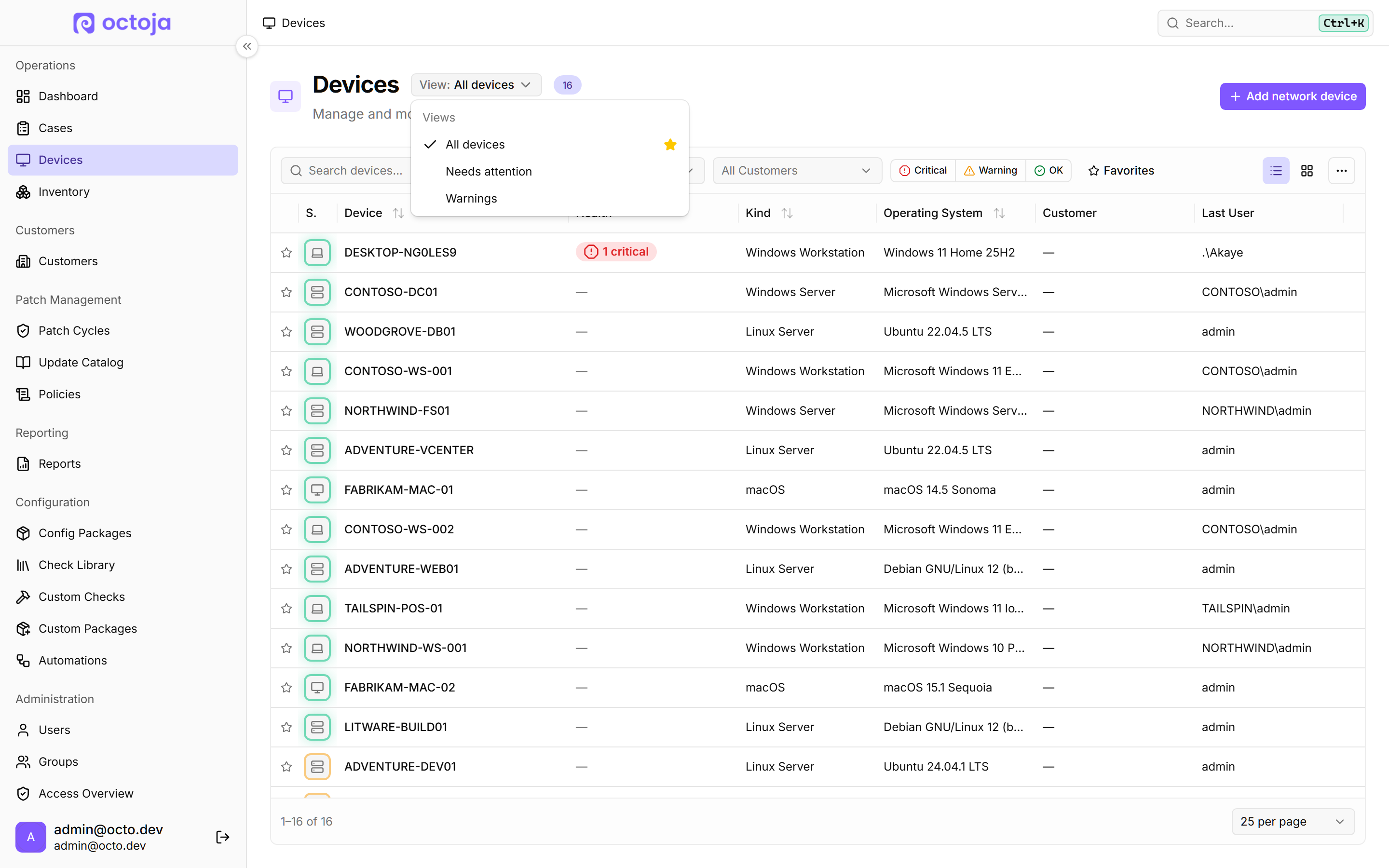Viewport: 1389px width, 868px height.
Task: Sign out using the logout icon
Action: click(223, 838)
